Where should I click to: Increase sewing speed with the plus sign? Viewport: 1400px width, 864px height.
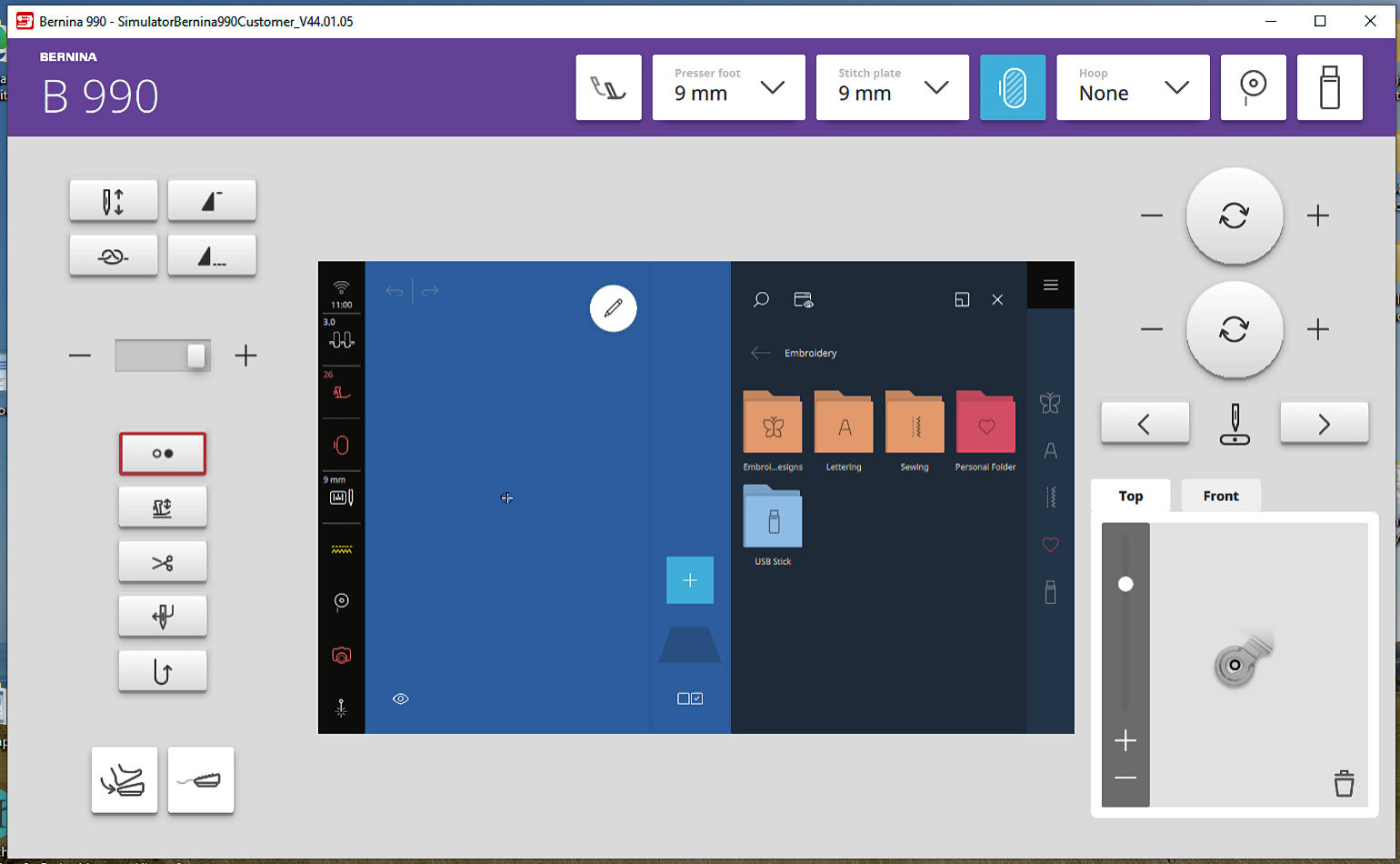click(245, 355)
